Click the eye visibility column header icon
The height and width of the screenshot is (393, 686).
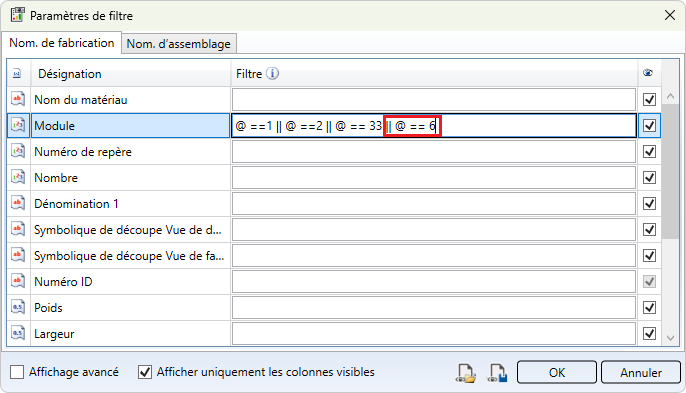[x=648, y=73]
